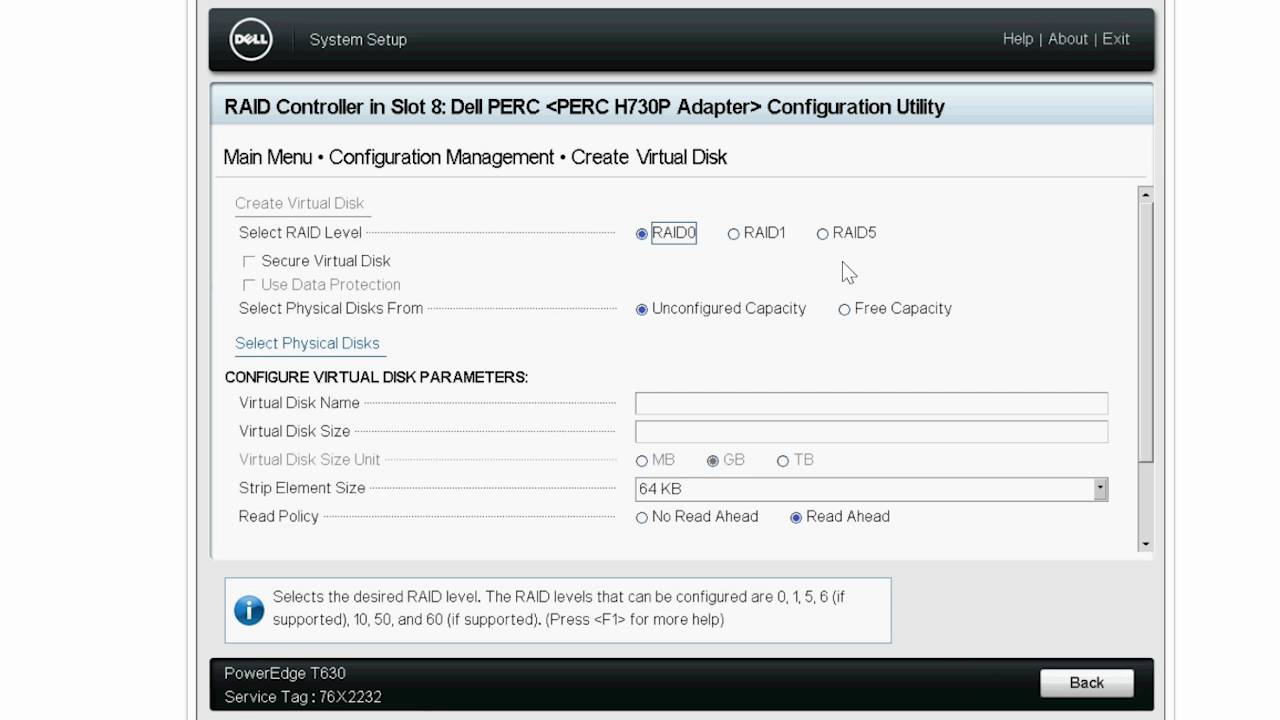Open the Strip Element Size dropdown
This screenshot has width=1280, height=720.
pyautogui.click(x=871, y=489)
